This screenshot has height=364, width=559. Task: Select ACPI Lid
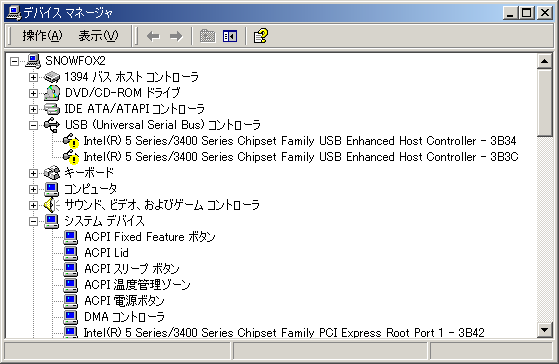coord(106,253)
